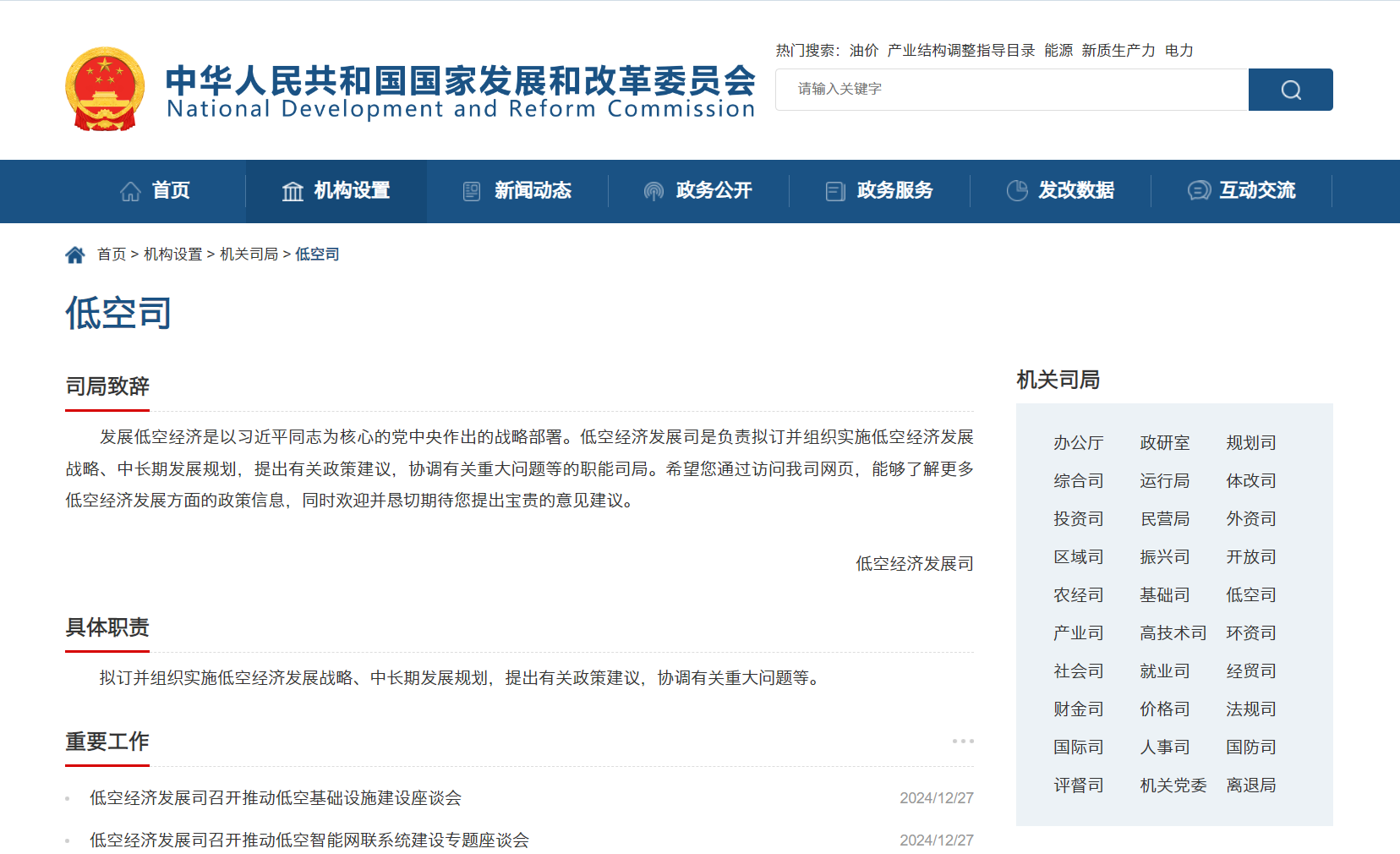Viewport: 1400px width, 854px height.
Task: Open the 体改司 department link
Action: (1251, 481)
